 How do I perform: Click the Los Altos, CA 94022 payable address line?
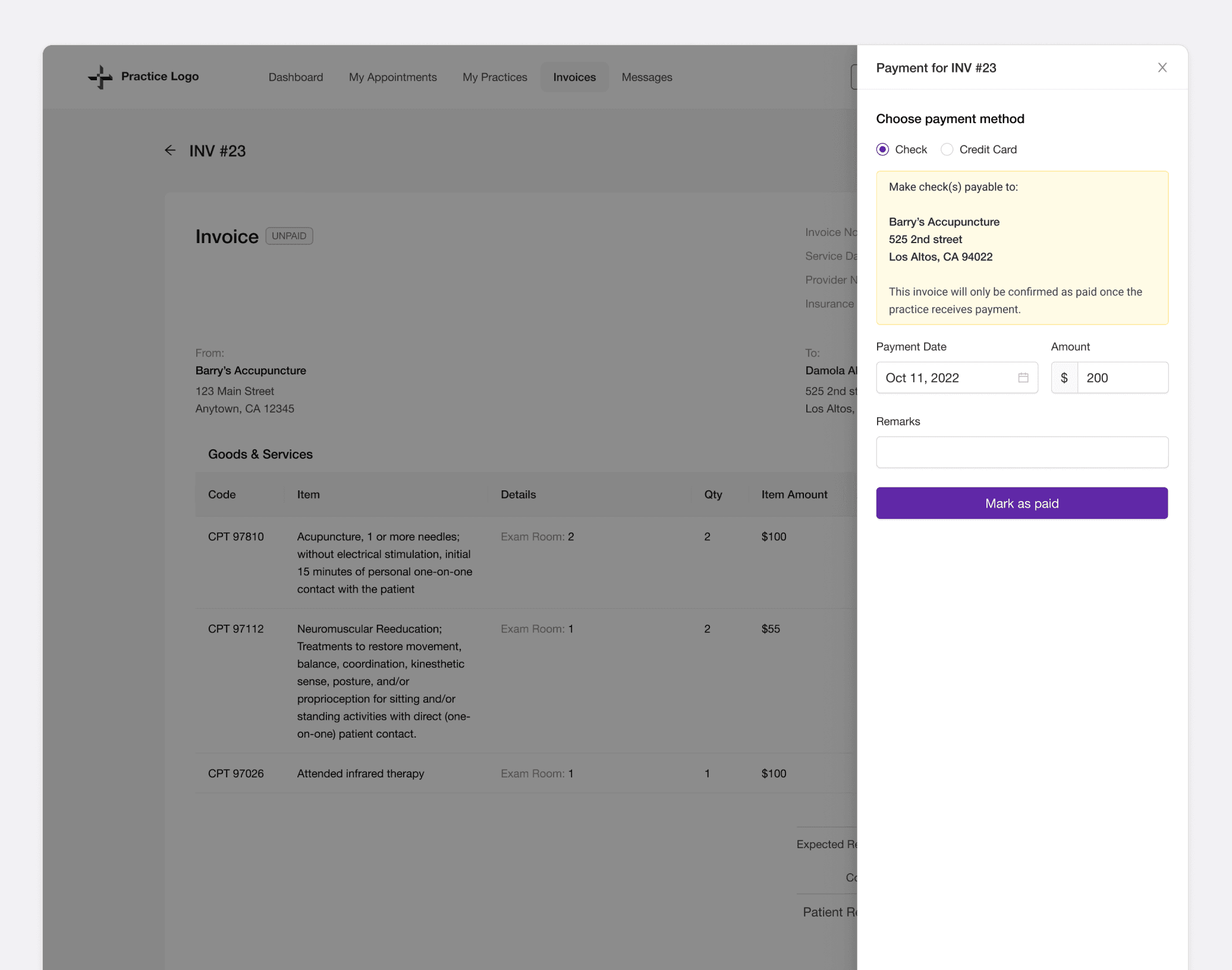(x=941, y=257)
